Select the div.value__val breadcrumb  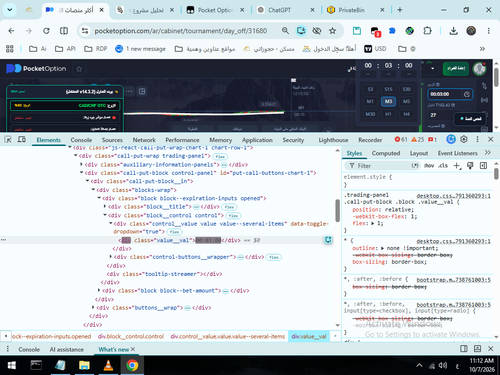click(x=309, y=336)
